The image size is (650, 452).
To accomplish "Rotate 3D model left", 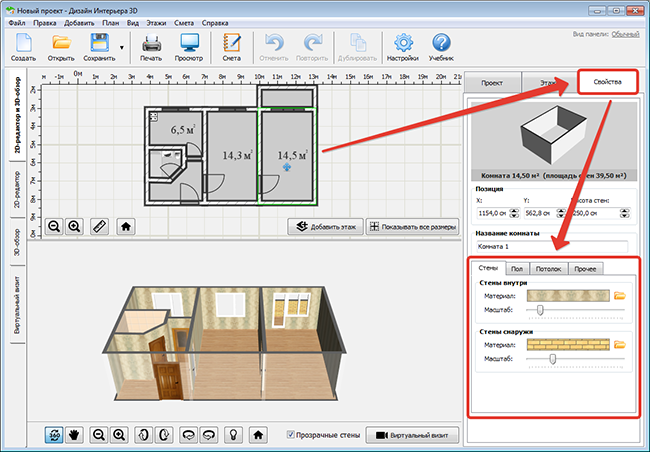I will 143,435.
